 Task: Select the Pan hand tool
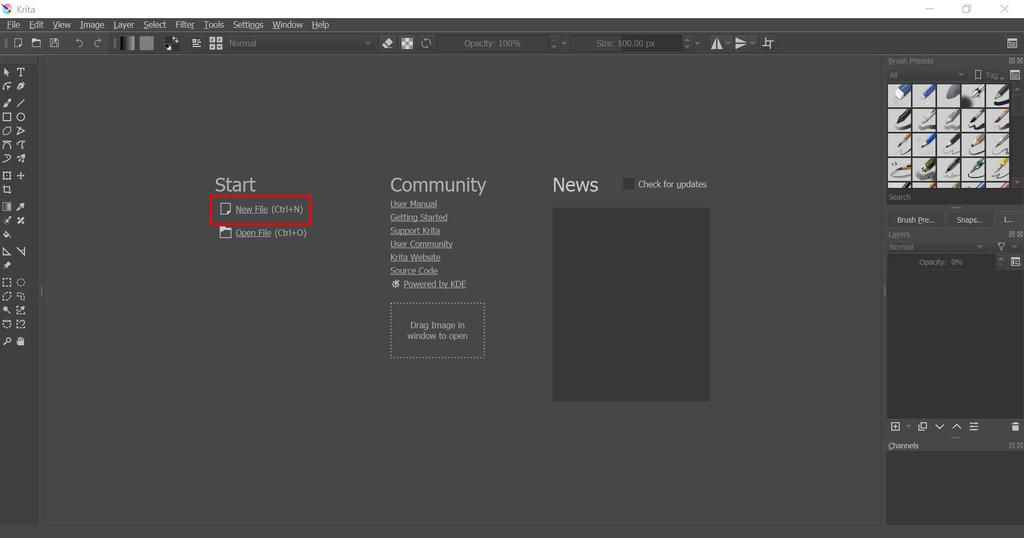pos(21,341)
